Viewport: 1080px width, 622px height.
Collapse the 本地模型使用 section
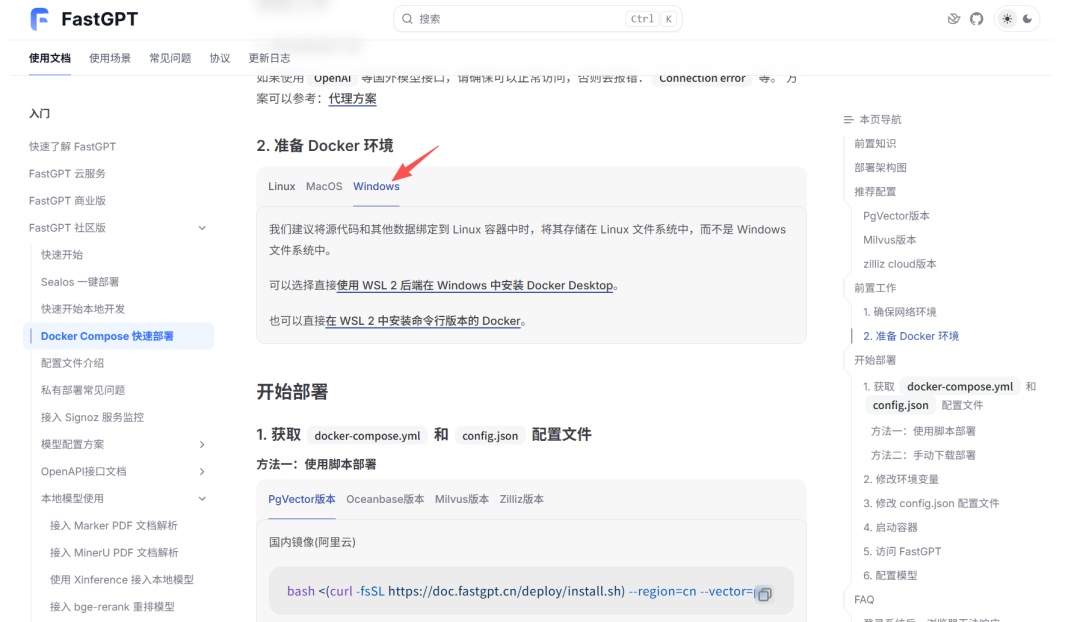pos(202,499)
